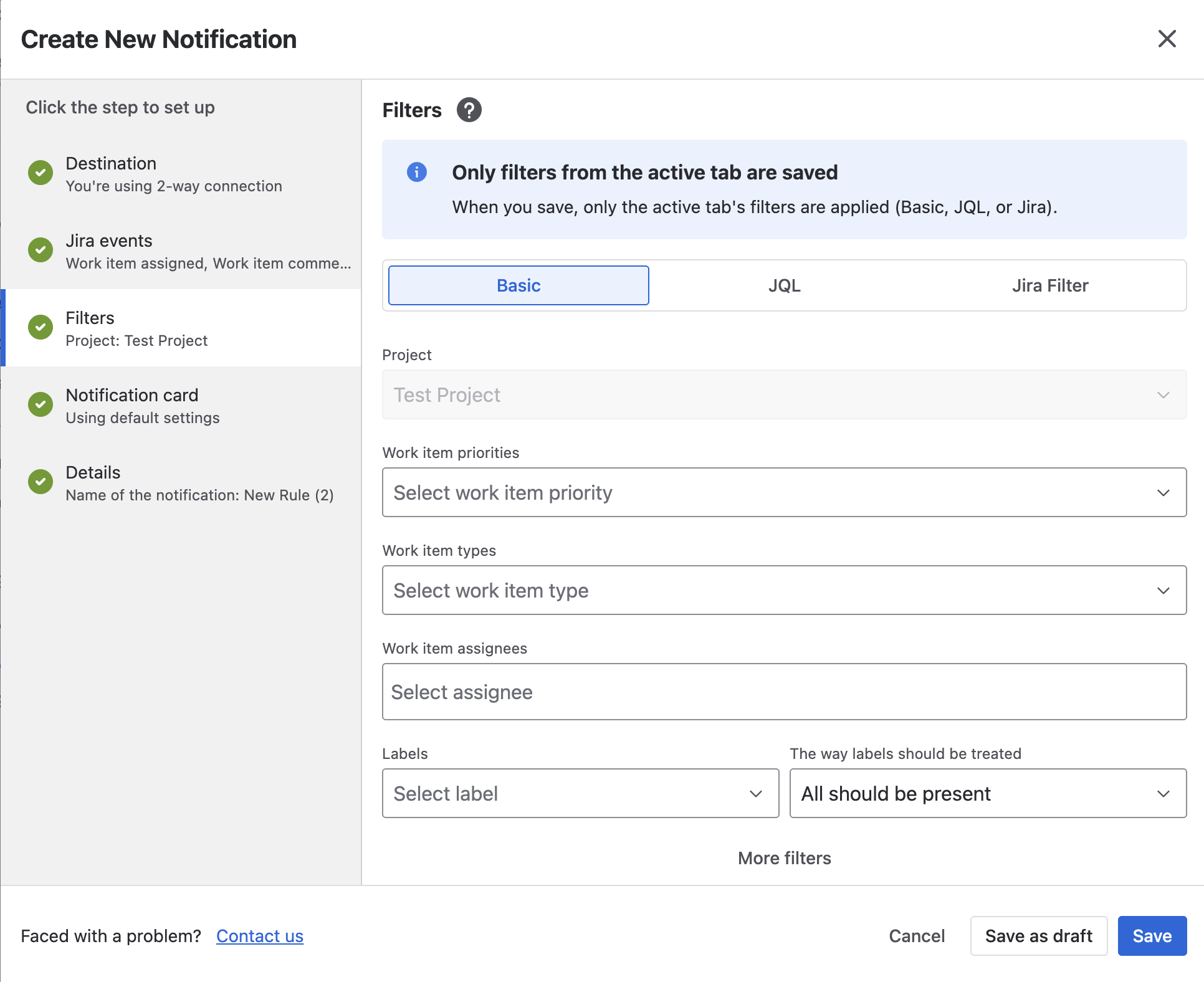Click the Select assignee input field
This screenshot has height=982, width=1204.
pos(784,692)
